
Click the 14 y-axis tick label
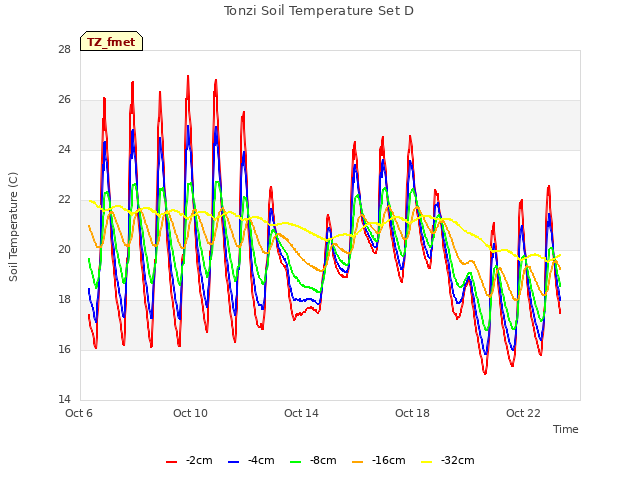point(64,400)
